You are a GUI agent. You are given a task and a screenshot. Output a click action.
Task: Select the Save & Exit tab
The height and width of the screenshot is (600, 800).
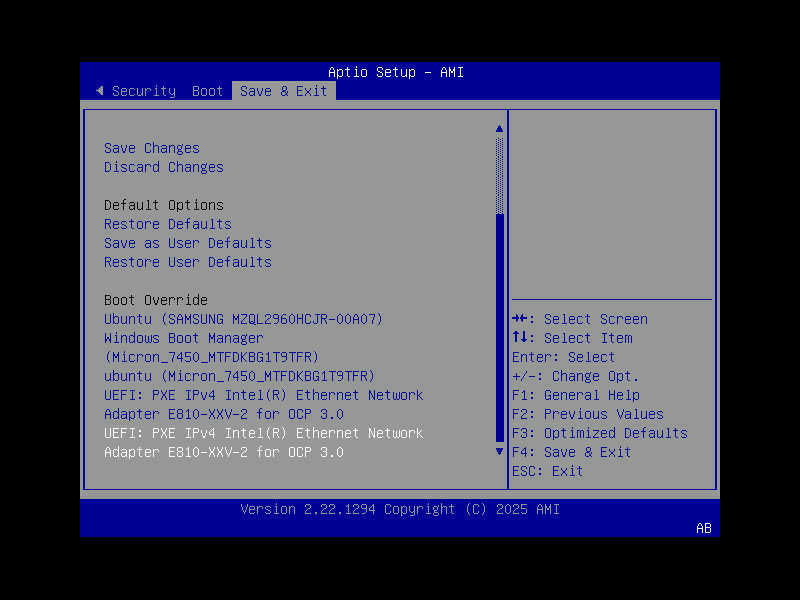click(x=284, y=91)
